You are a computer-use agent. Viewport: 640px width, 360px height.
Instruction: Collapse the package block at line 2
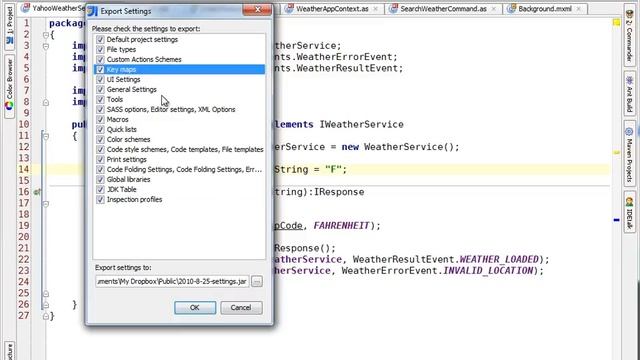pos(46,35)
